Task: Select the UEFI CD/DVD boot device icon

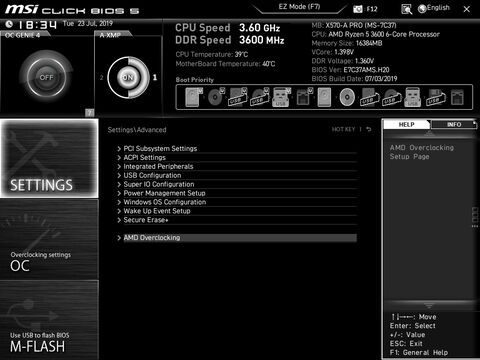Action: tap(216, 97)
